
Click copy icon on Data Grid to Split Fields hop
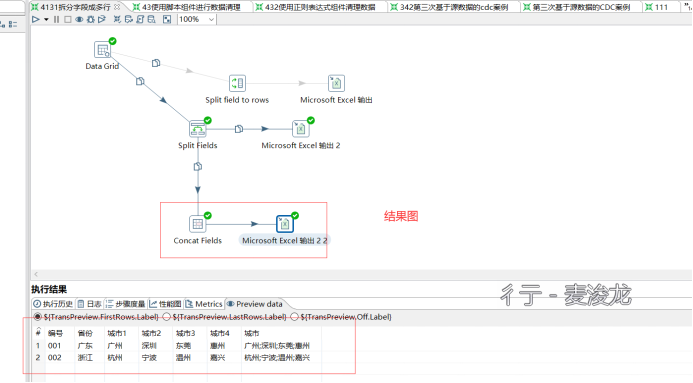140,81
